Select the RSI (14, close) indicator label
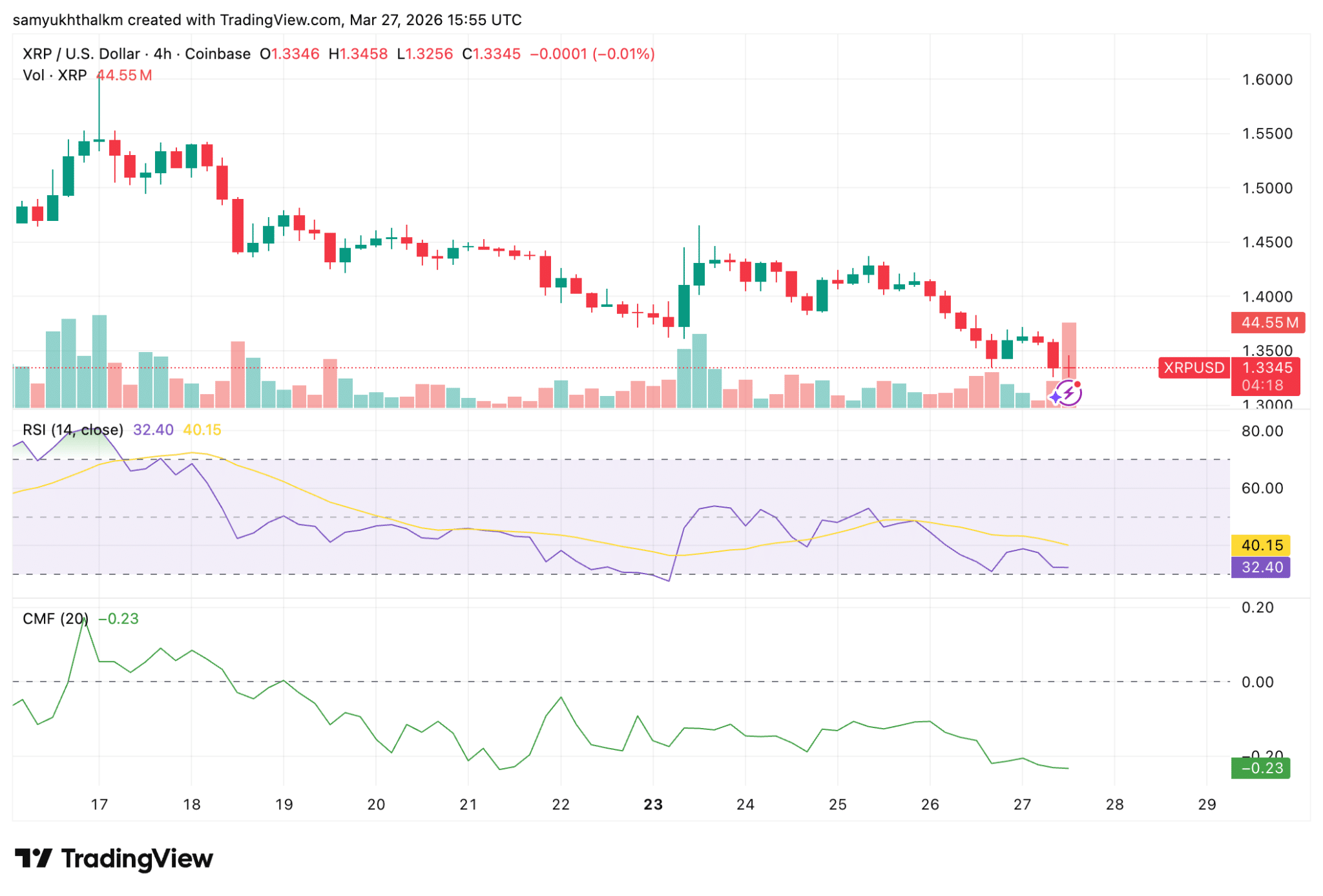Image resolution: width=1323 pixels, height=896 pixels. pyautogui.click(x=72, y=430)
